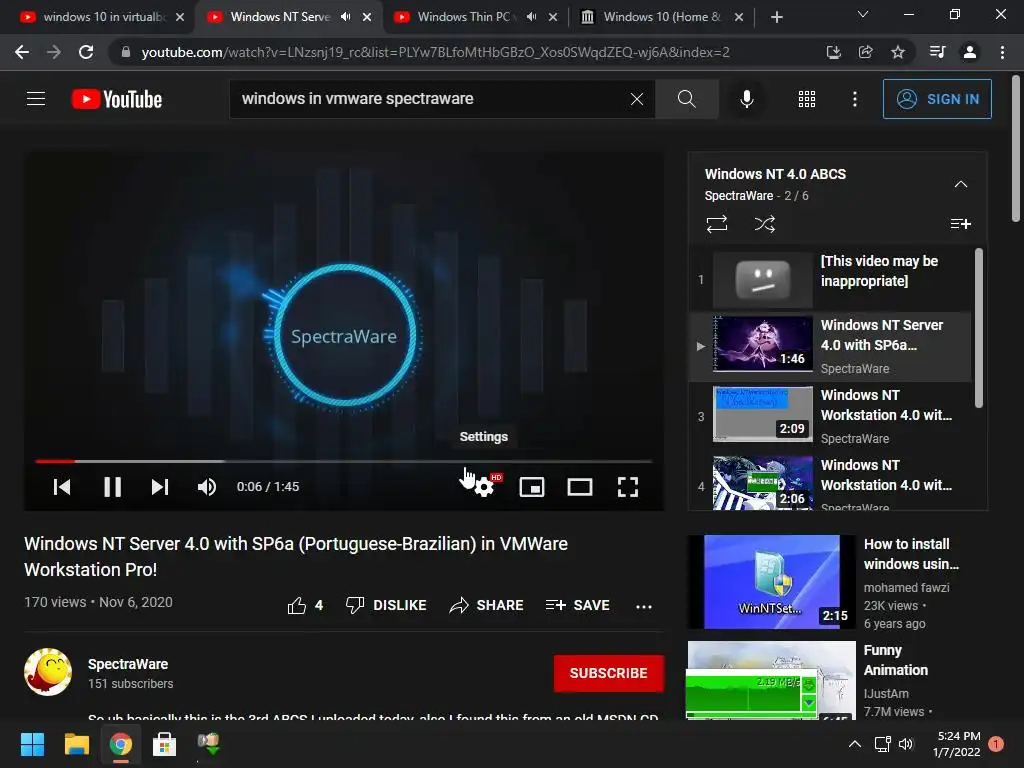View site information lock icon
This screenshot has height=768, width=1024.
pos(125,52)
